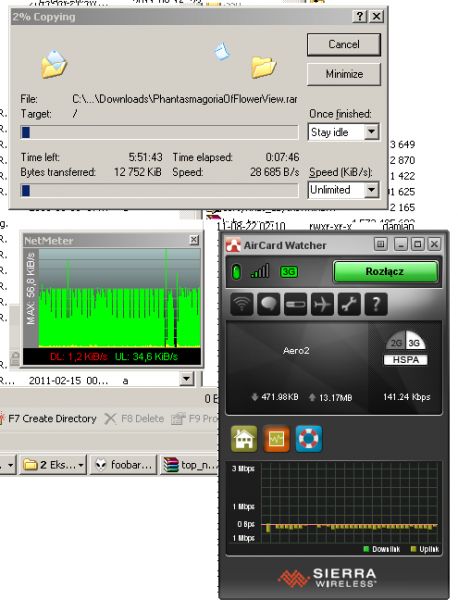The image size is (458, 600).
Task: Click the NetMeter traffic graph
Action: [x=119, y=298]
